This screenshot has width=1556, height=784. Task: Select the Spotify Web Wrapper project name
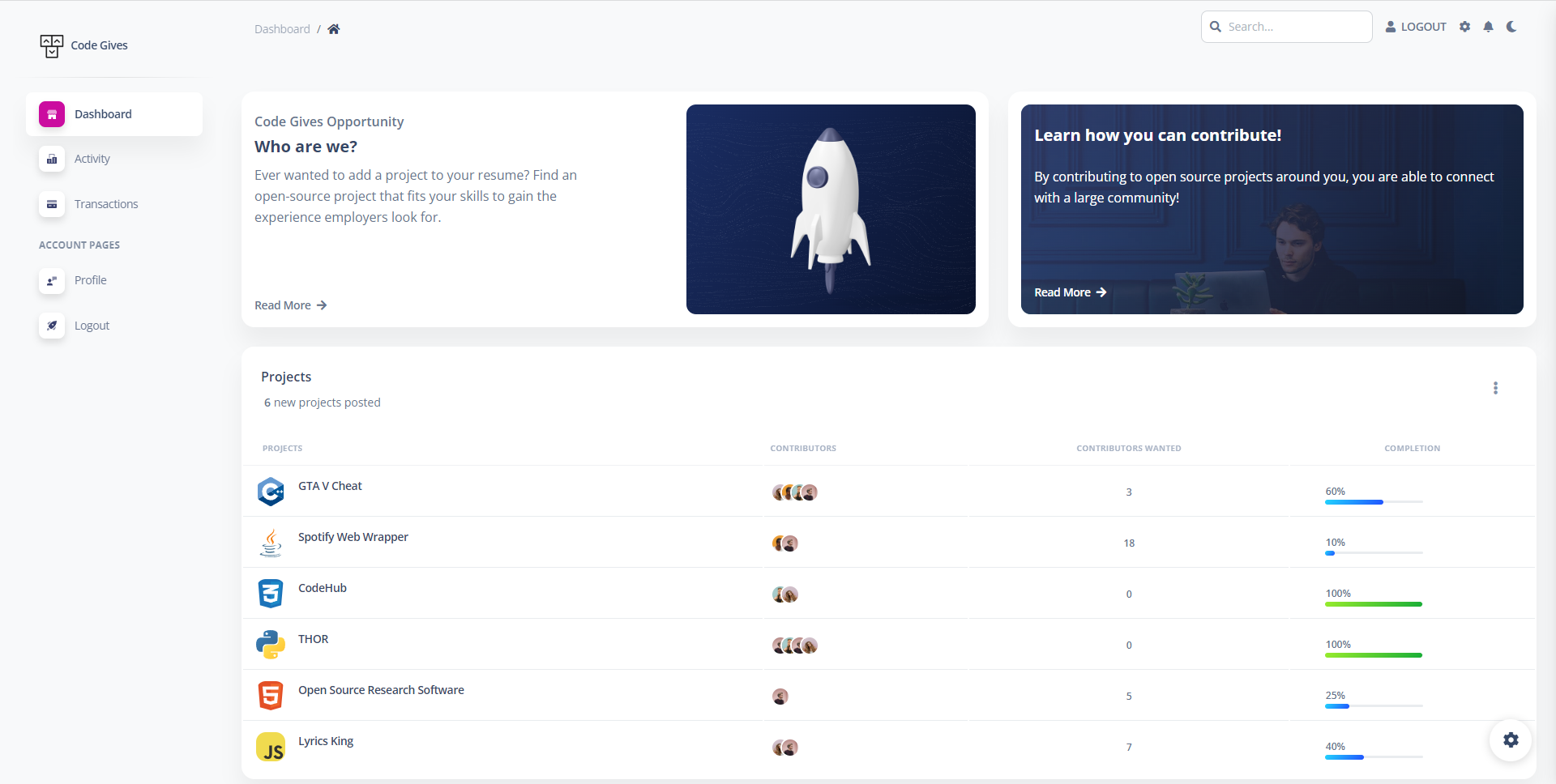pos(353,537)
